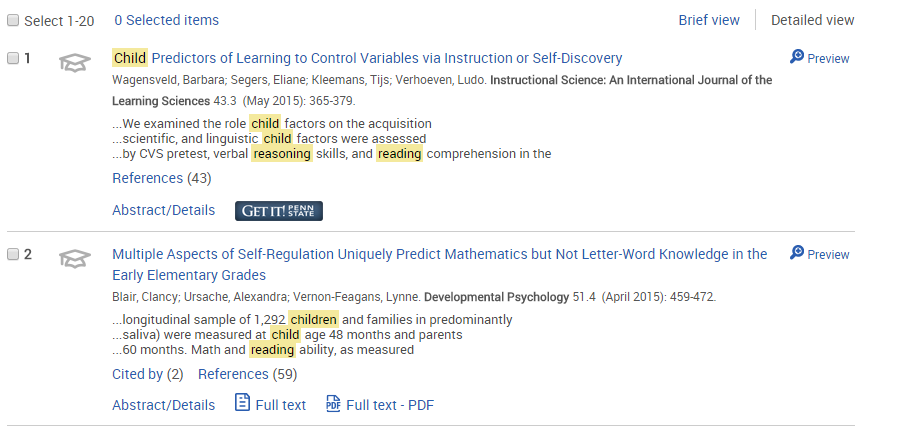Open the Child Predictors of Learning article title
Screen dimensions: 897x433
pyautogui.click(x=367, y=58)
